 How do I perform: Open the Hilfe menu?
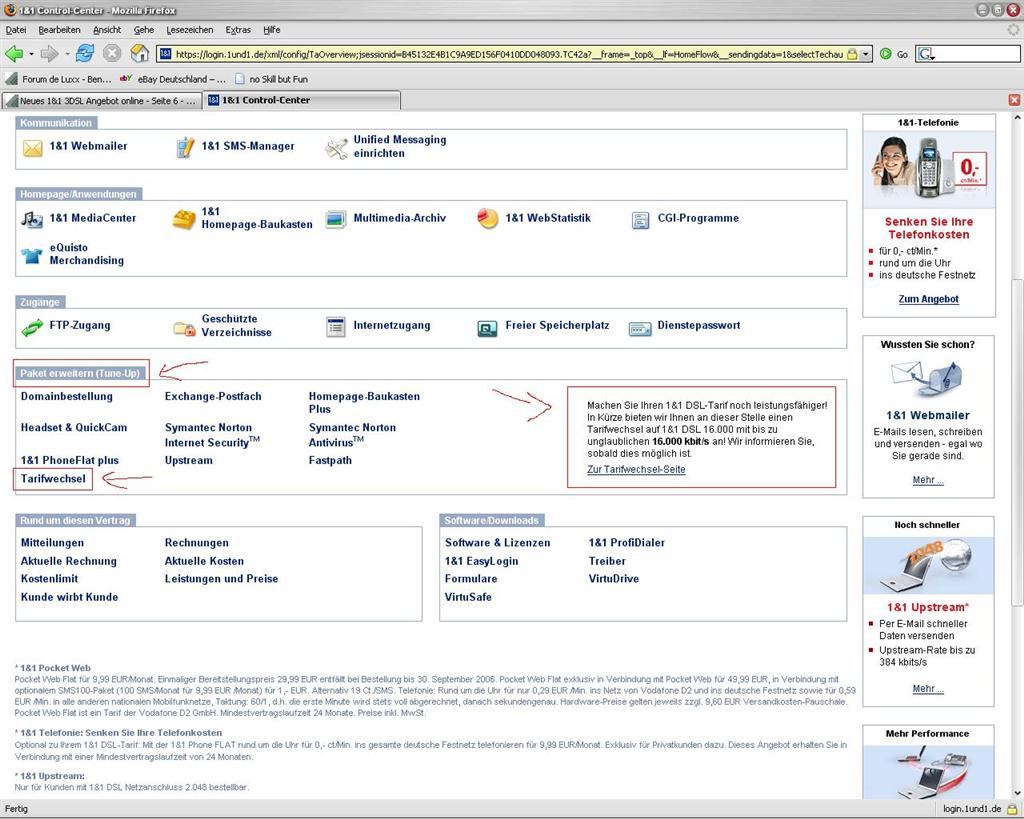point(272,29)
